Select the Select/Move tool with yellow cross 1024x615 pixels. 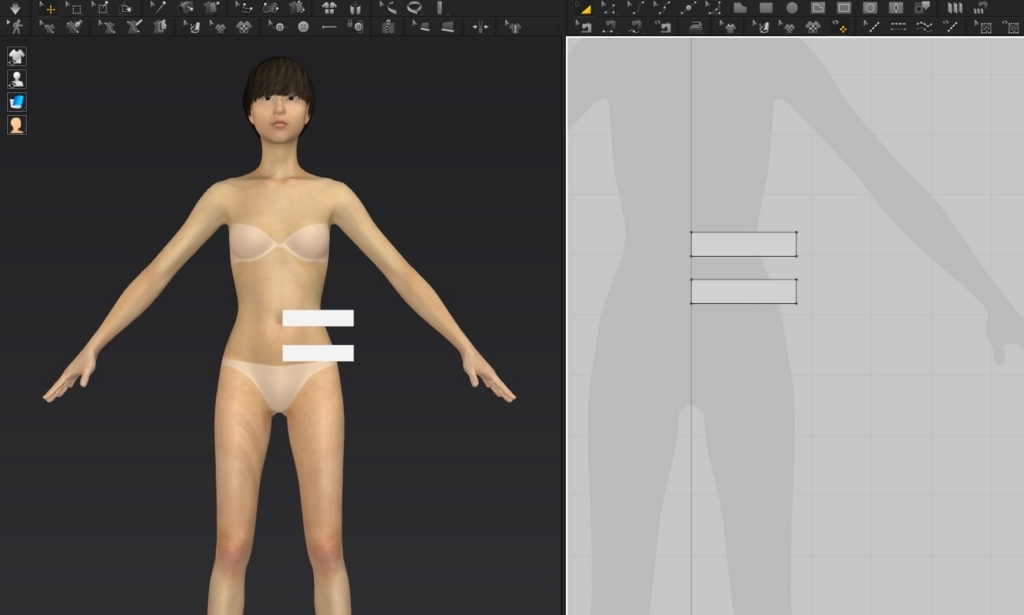(x=47, y=8)
